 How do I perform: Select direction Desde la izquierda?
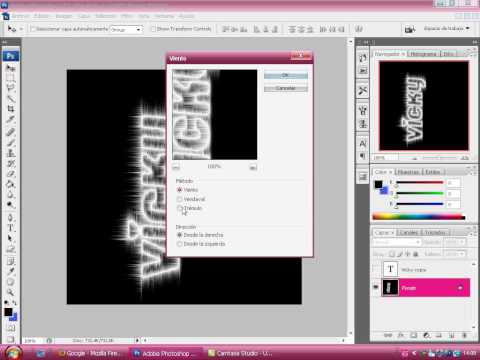[x=180, y=244]
